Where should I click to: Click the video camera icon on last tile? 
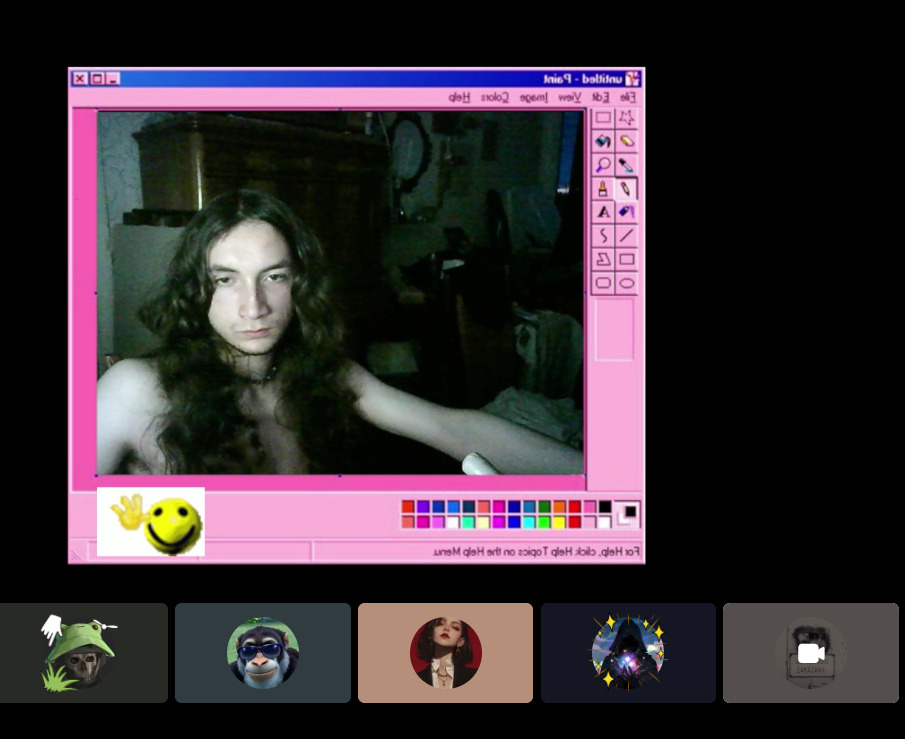[x=811, y=653]
